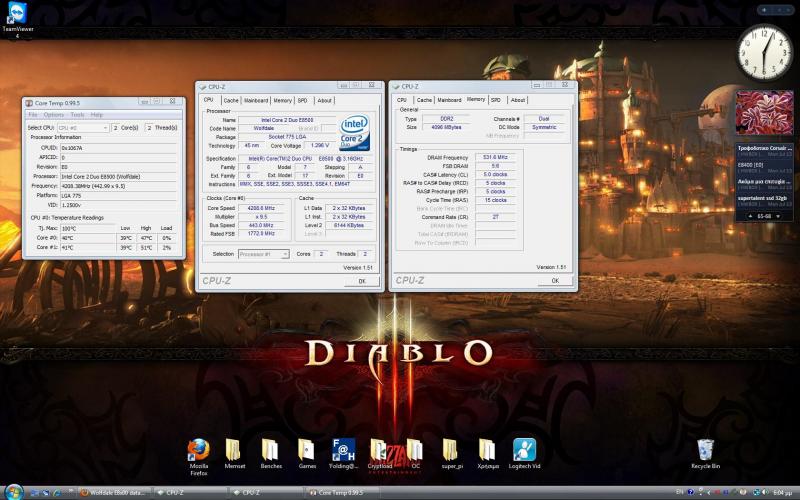Click OK in the right CPU-Z memory window
800x500 pixels.
pyautogui.click(x=555, y=281)
